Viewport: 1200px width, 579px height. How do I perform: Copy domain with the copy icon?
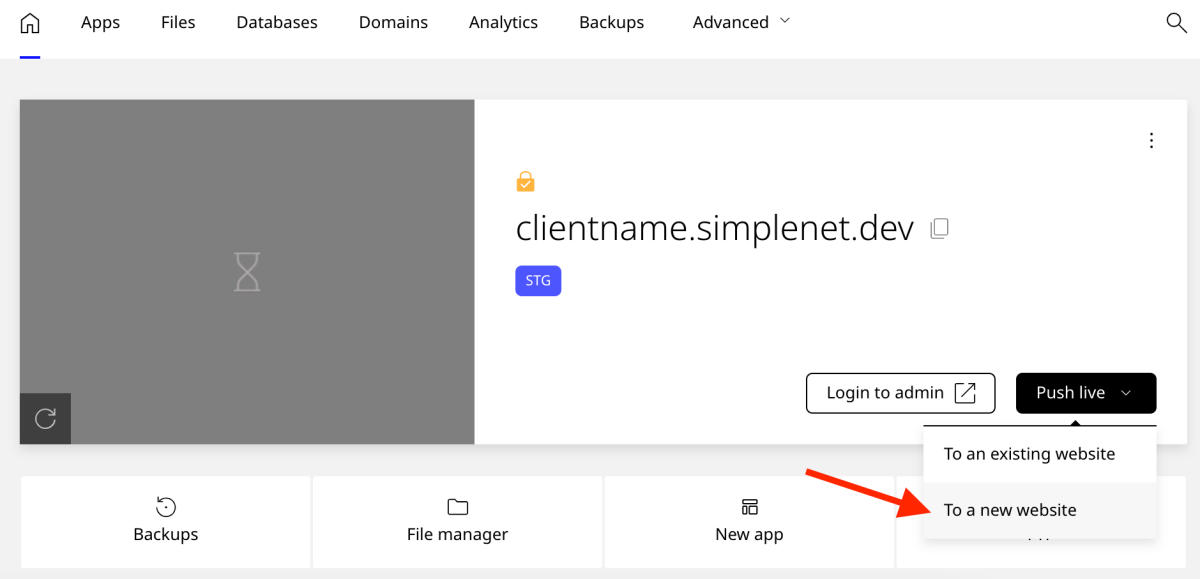coord(939,229)
